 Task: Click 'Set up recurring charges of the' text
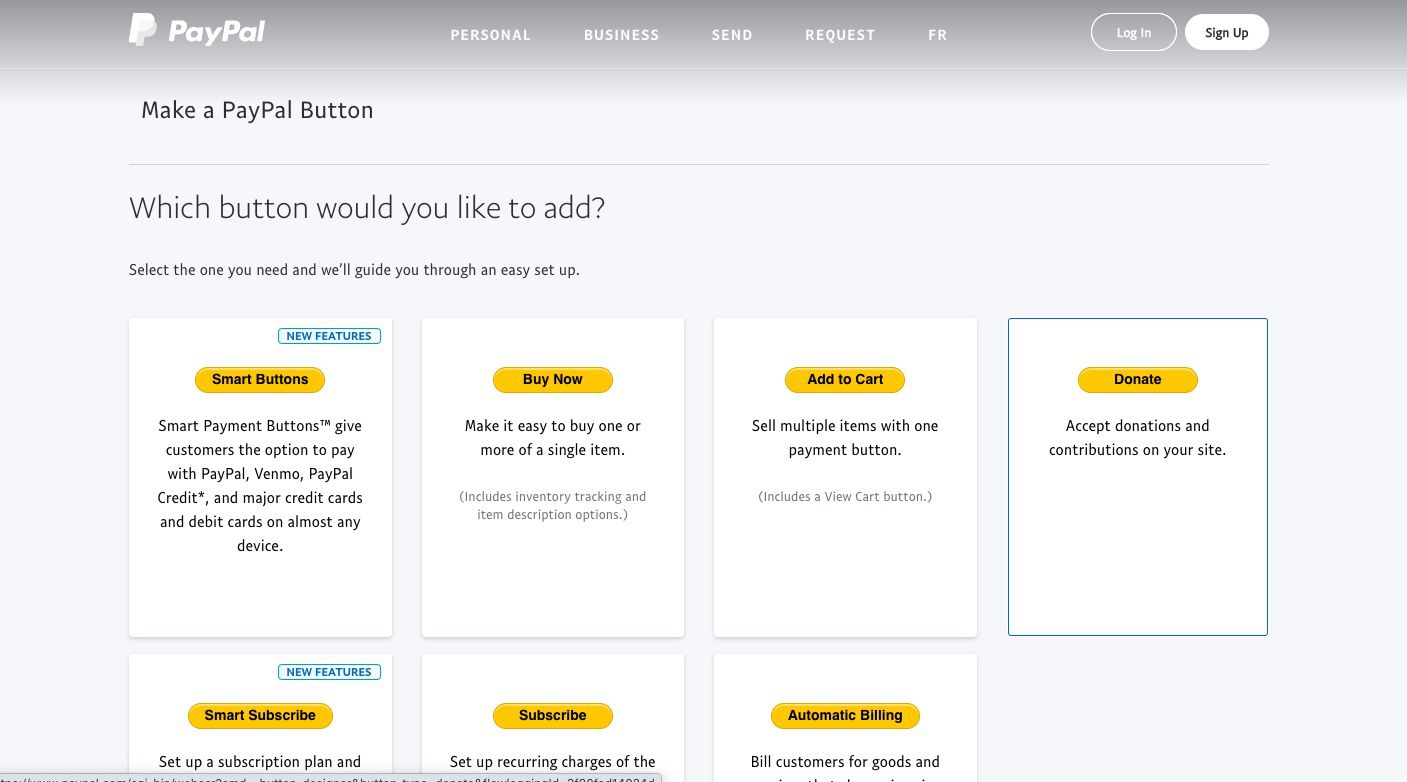(553, 762)
